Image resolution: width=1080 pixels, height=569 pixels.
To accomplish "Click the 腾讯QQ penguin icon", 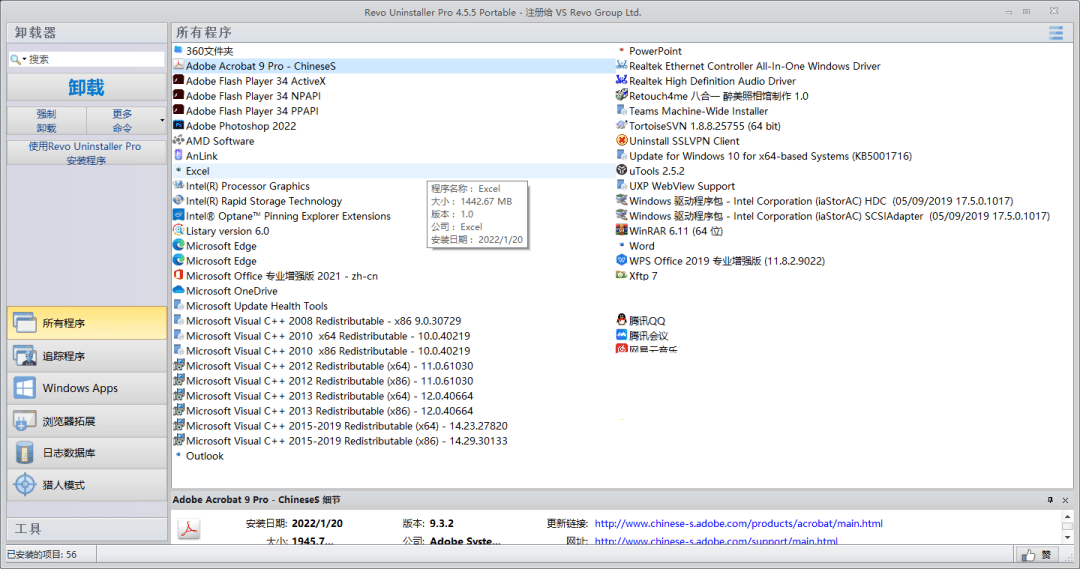I will (621, 320).
